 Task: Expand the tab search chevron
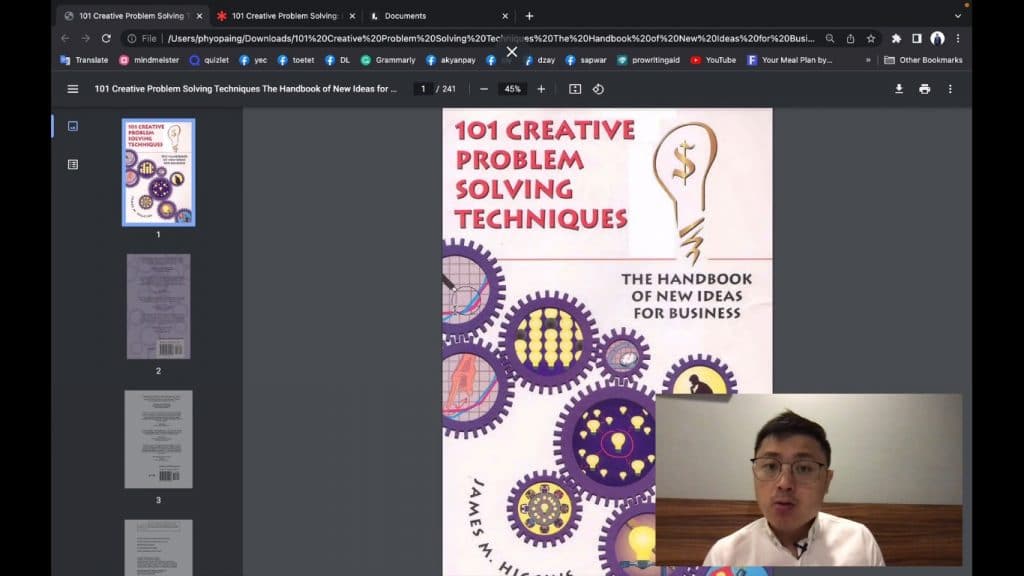[x=957, y=16]
